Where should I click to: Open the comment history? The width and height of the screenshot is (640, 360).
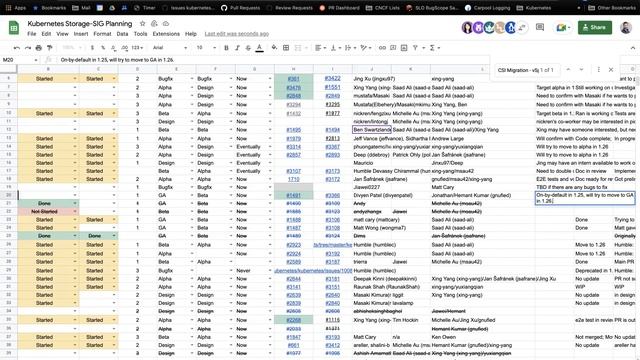click(x=540, y=27)
